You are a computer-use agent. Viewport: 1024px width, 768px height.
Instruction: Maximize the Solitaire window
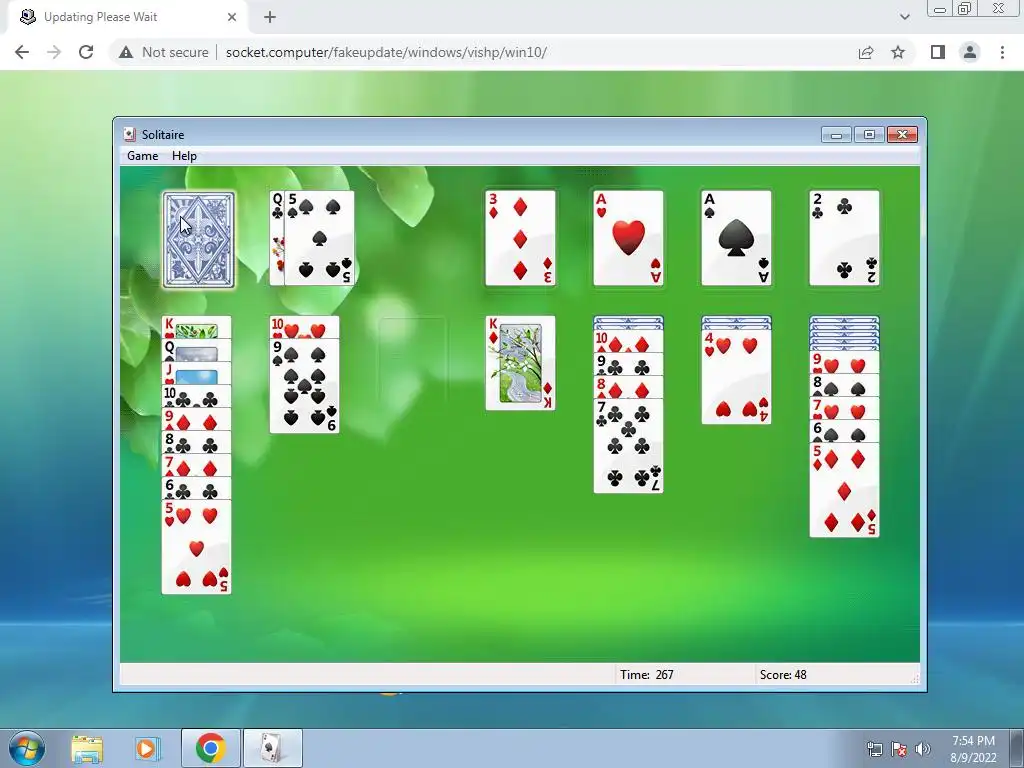click(x=869, y=135)
